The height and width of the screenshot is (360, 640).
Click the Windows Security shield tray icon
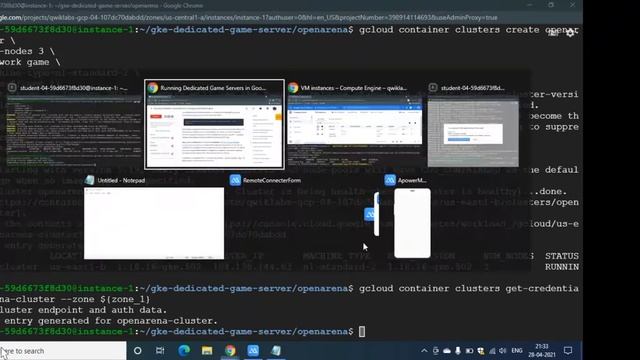click(481, 351)
